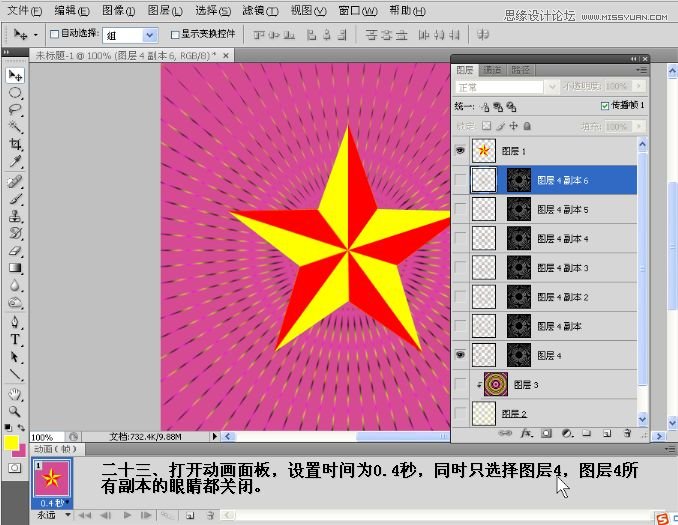The height and width of the screenshot is (525, 678).
Task: Enable the 自动选择 checkbox
Action: (54, 34)
